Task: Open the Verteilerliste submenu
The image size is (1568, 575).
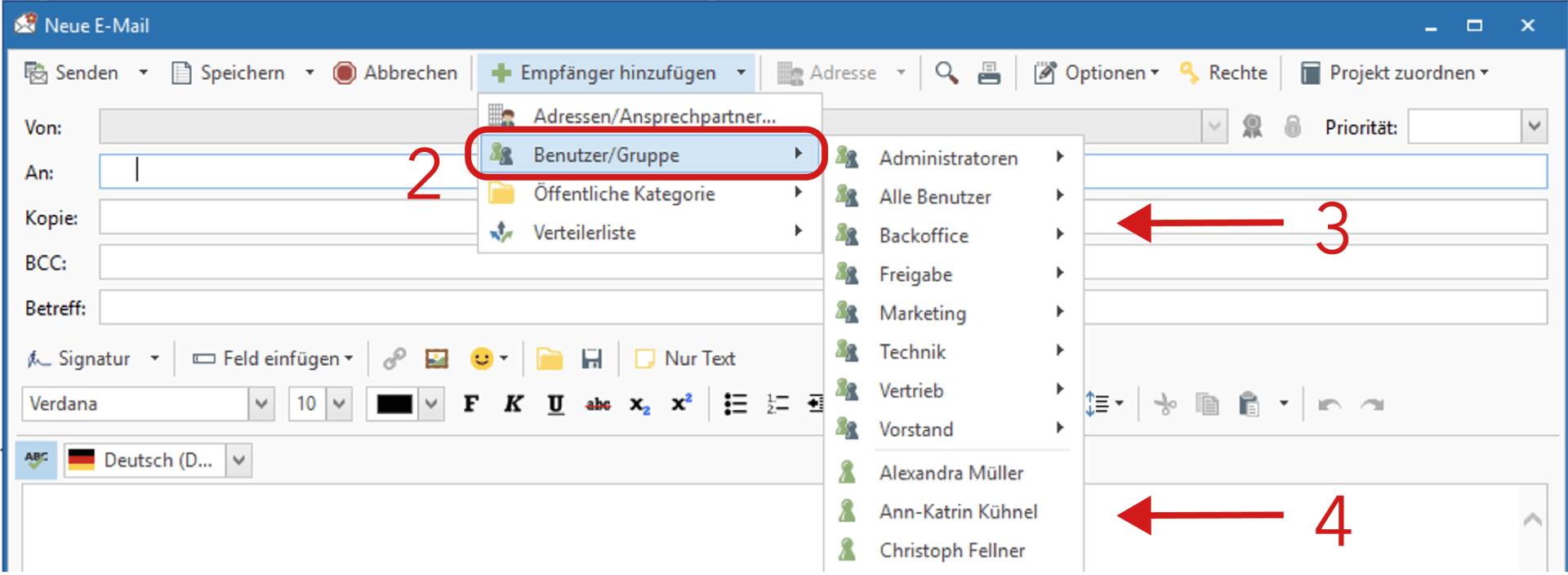Action: tap(649, 233)
